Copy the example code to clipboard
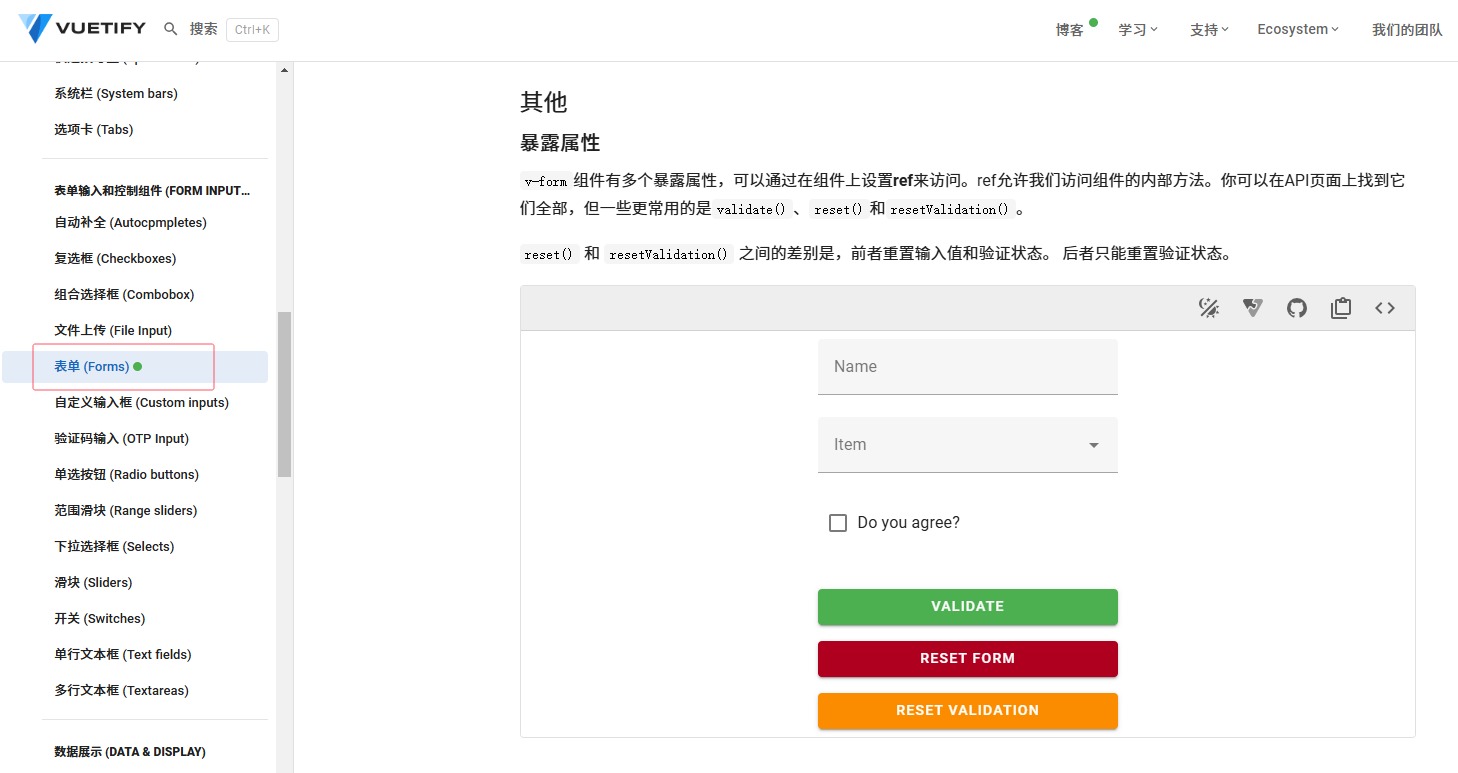1458x773 pixels. (x=1340, y=307)
